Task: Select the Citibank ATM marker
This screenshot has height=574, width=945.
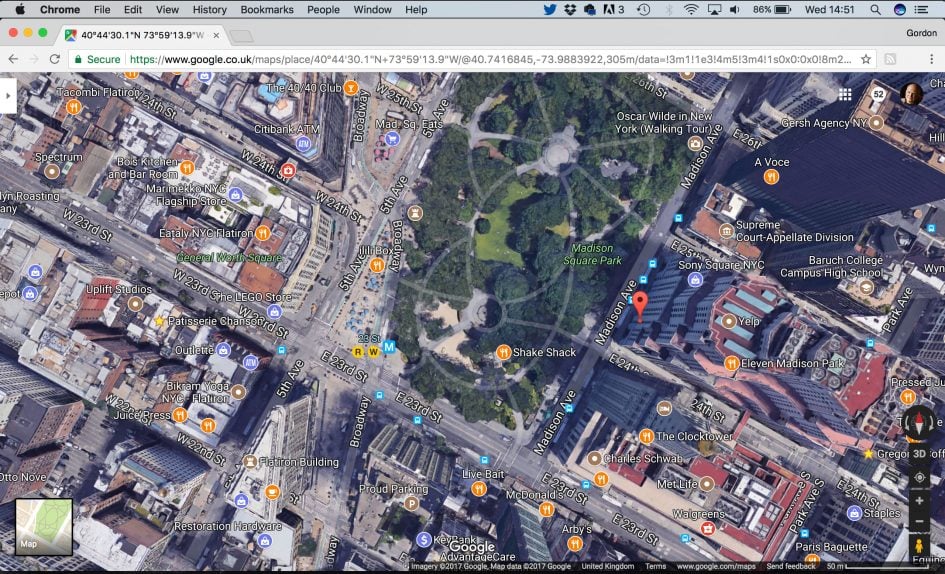Action: point(303,144)
